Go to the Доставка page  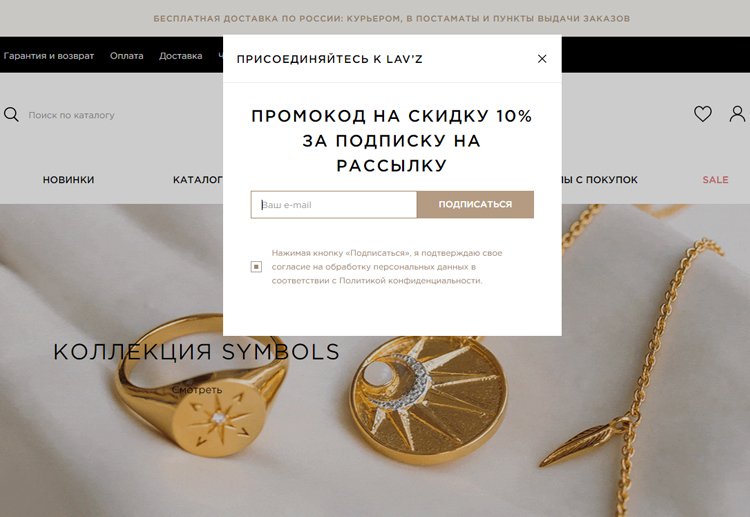180,56
